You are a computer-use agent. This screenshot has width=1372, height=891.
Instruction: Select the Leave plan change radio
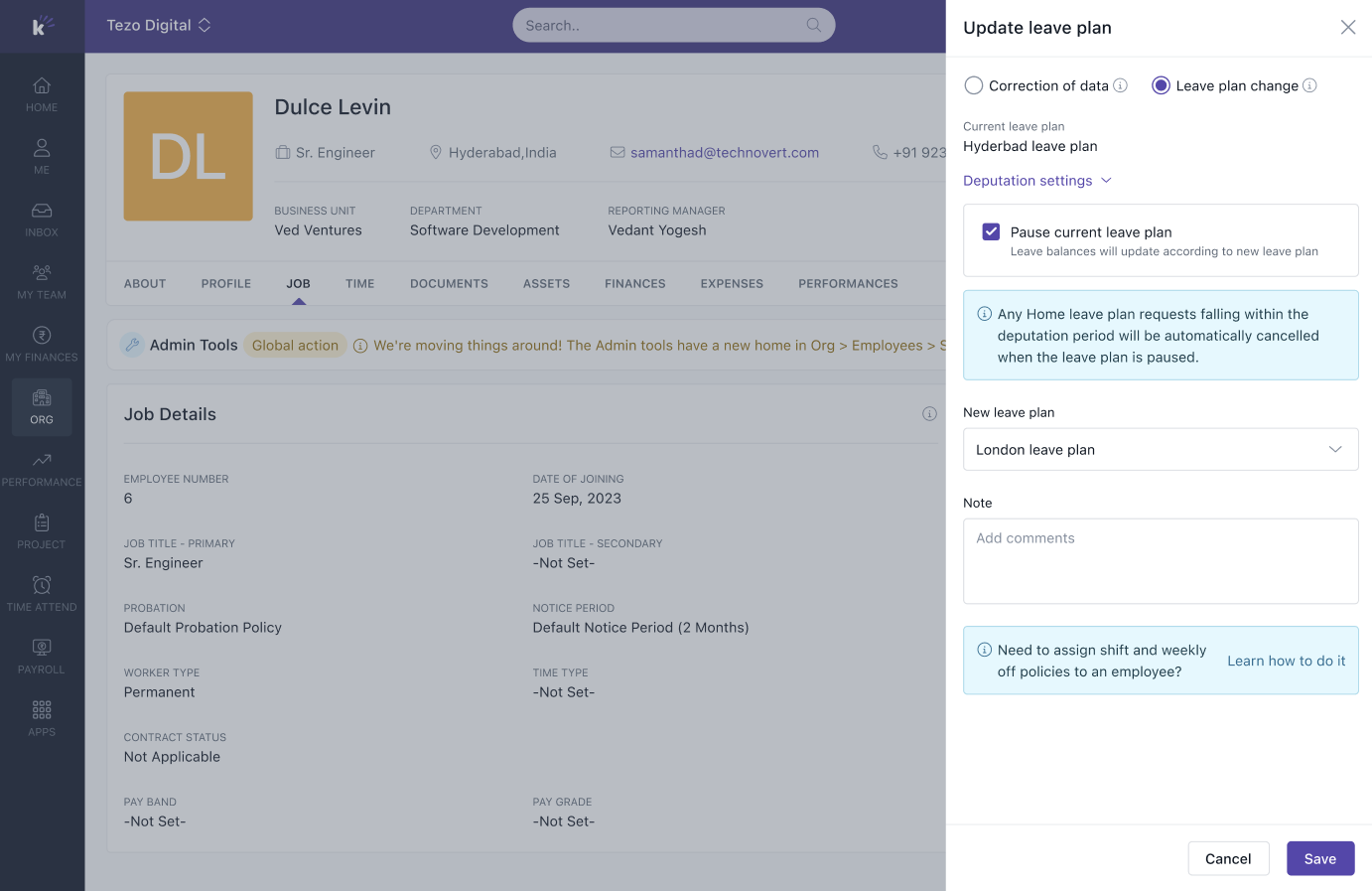(1161, 86)
